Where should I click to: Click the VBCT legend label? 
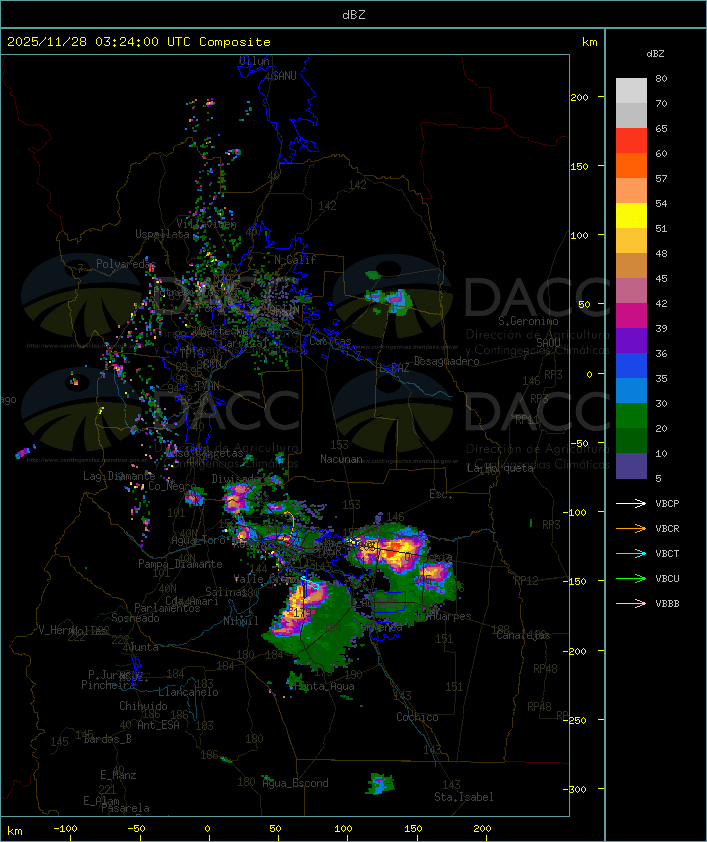[667, 554]
